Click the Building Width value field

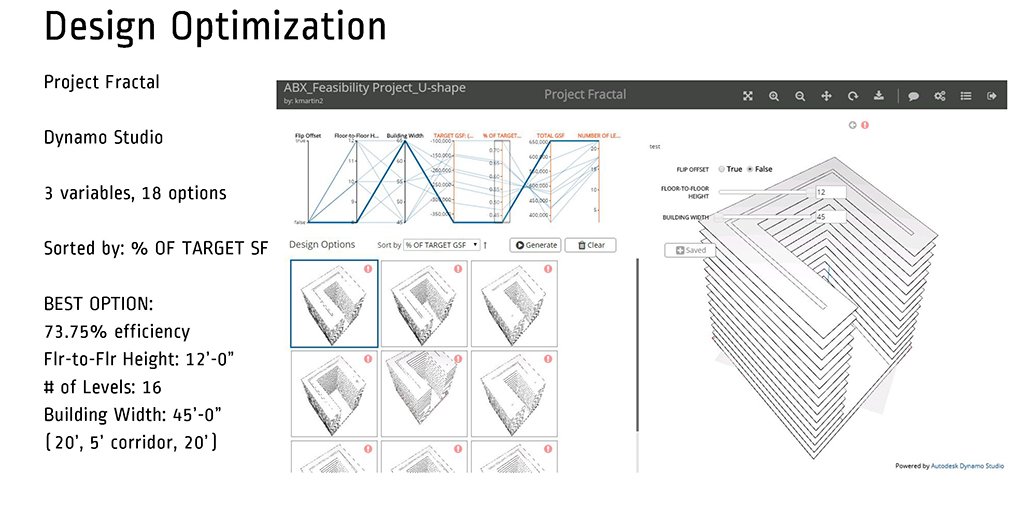tap(830, 217)
